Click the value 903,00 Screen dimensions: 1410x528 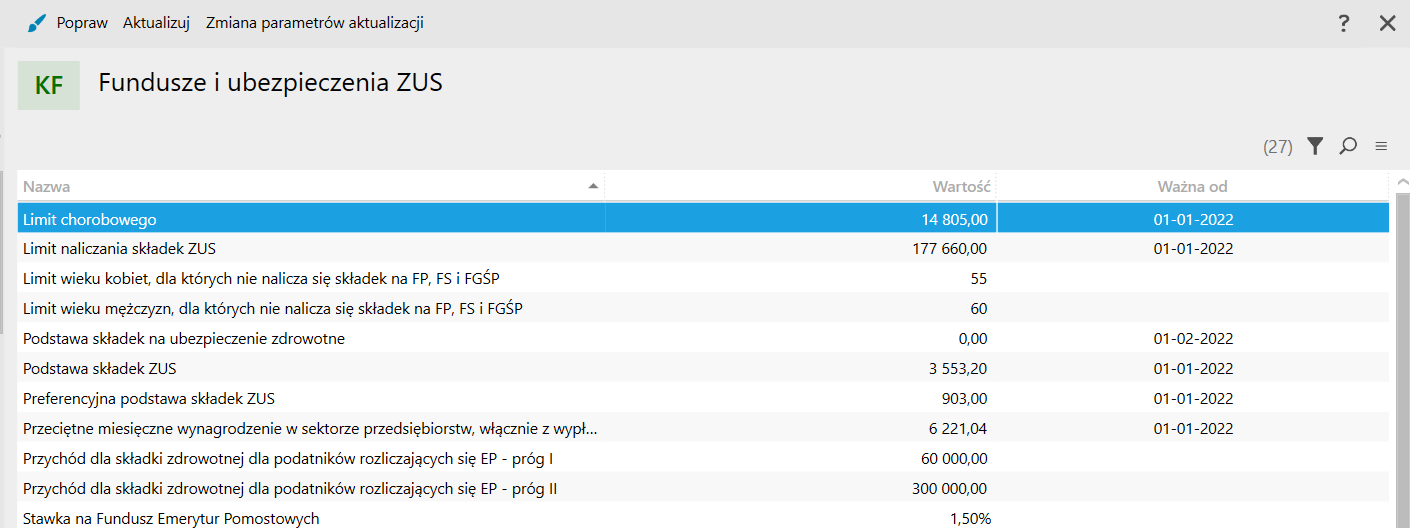point(967,399)
